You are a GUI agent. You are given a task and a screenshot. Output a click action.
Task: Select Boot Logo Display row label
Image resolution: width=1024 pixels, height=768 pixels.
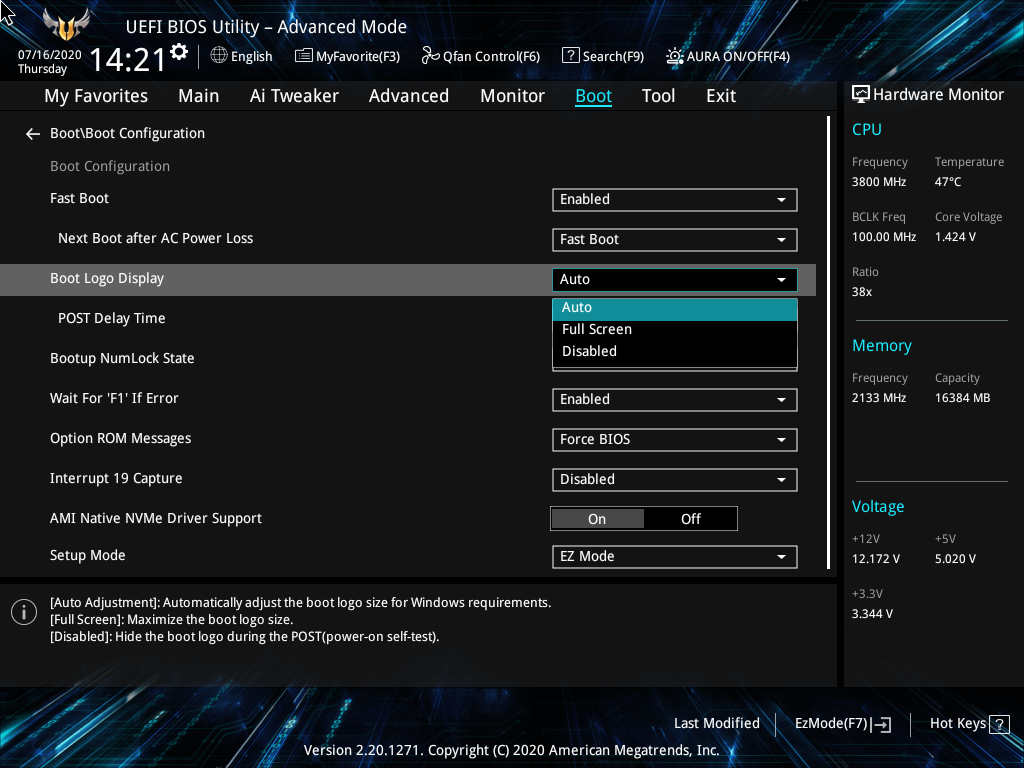(x=107, y=279)
